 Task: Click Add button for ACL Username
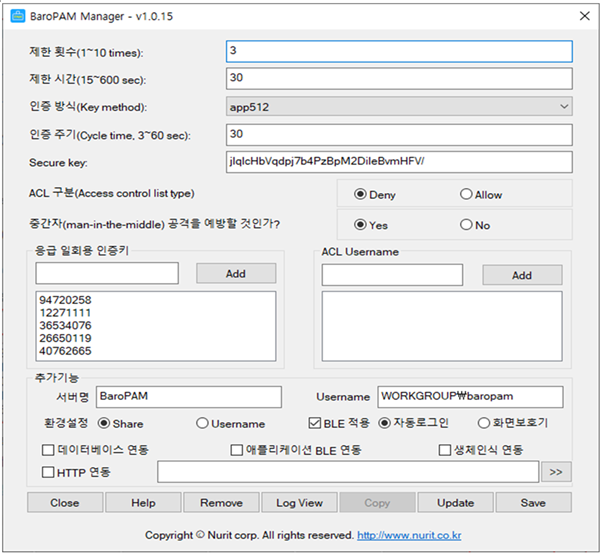pyautogui.click(x=522, y=275)
